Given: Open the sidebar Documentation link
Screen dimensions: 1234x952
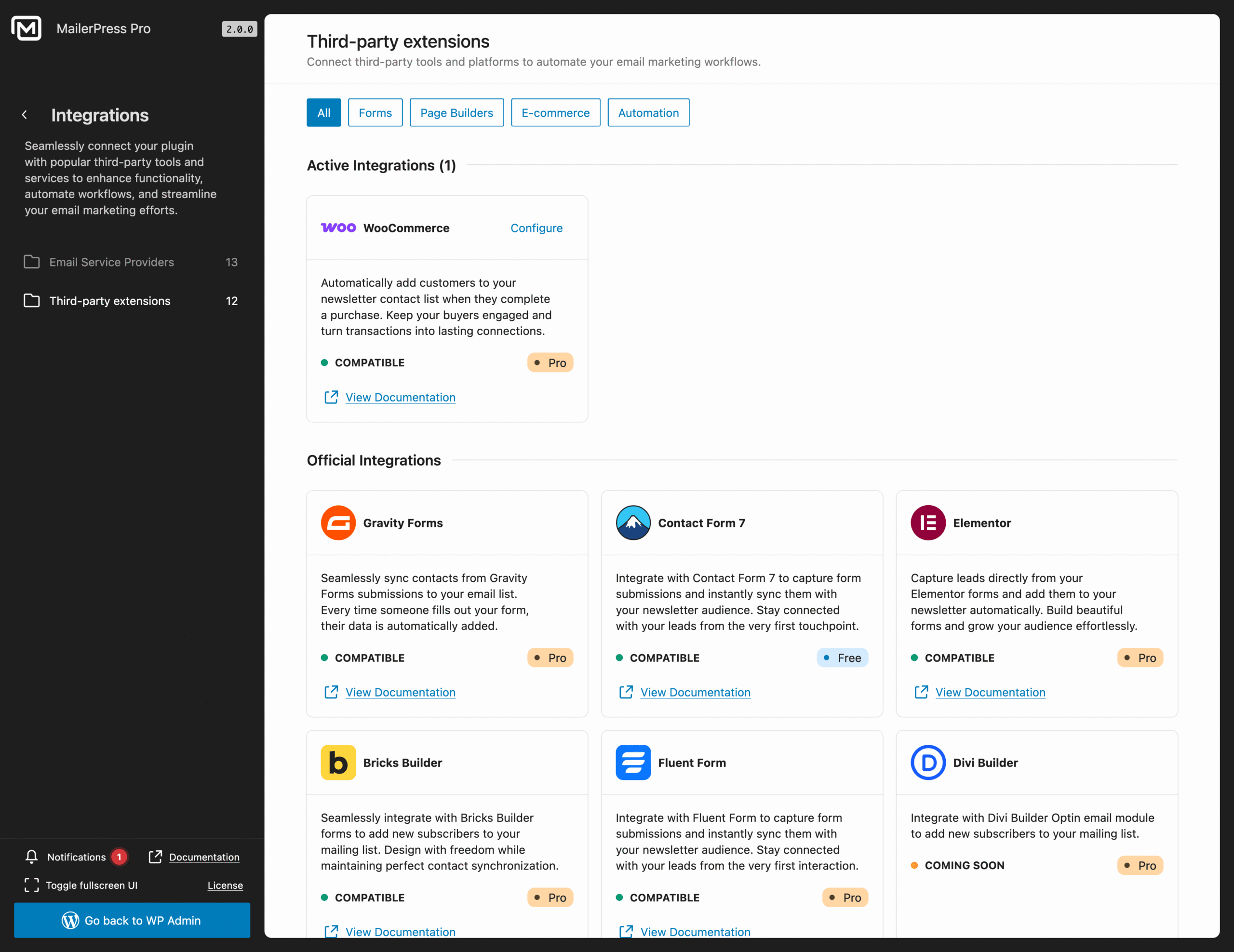Looking at the screenshot, I should pyautogui.click(x=204, y=857).
